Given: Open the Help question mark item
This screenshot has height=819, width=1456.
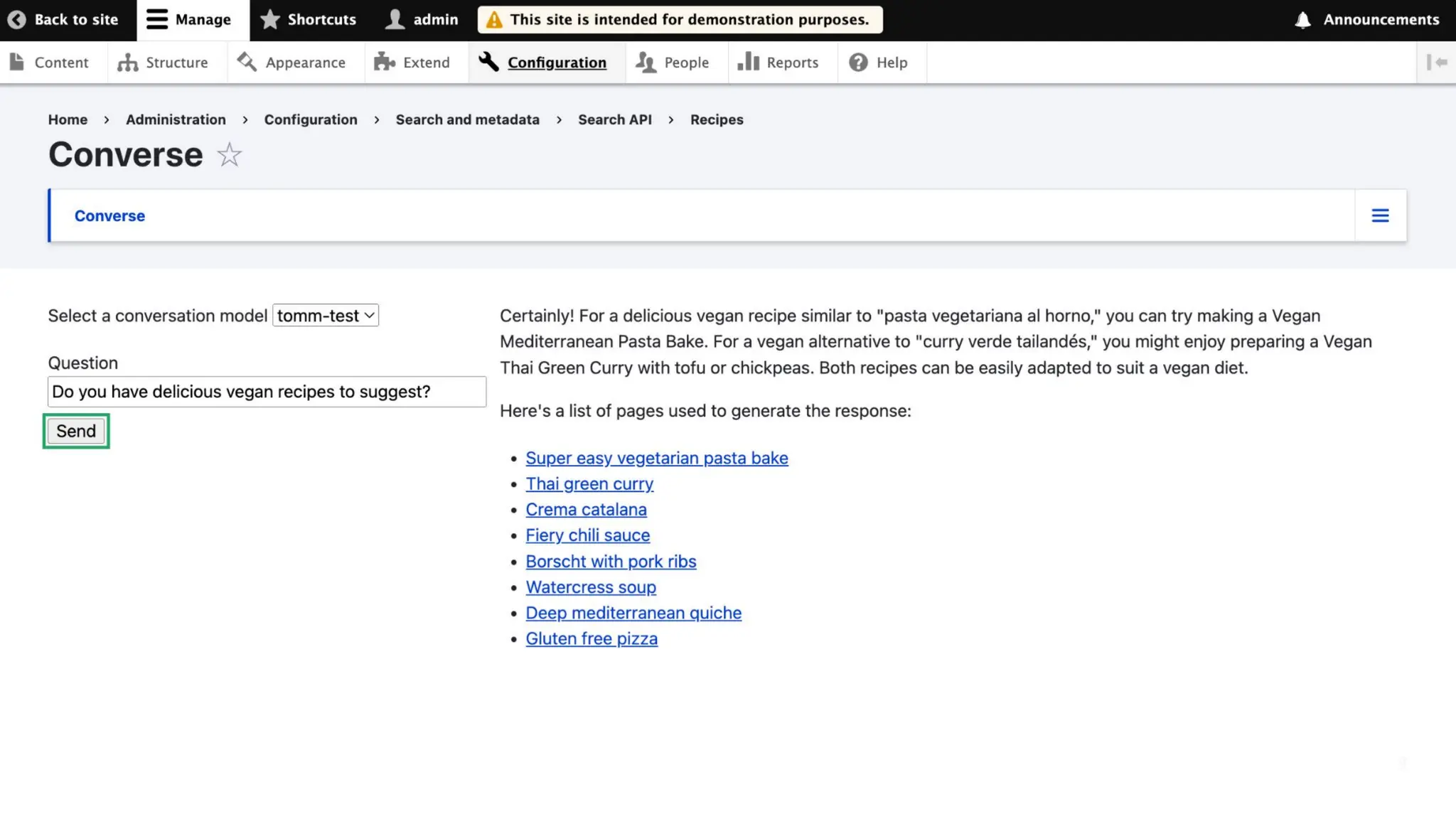Looking at the screenshot, I should [x=878, y=63].
